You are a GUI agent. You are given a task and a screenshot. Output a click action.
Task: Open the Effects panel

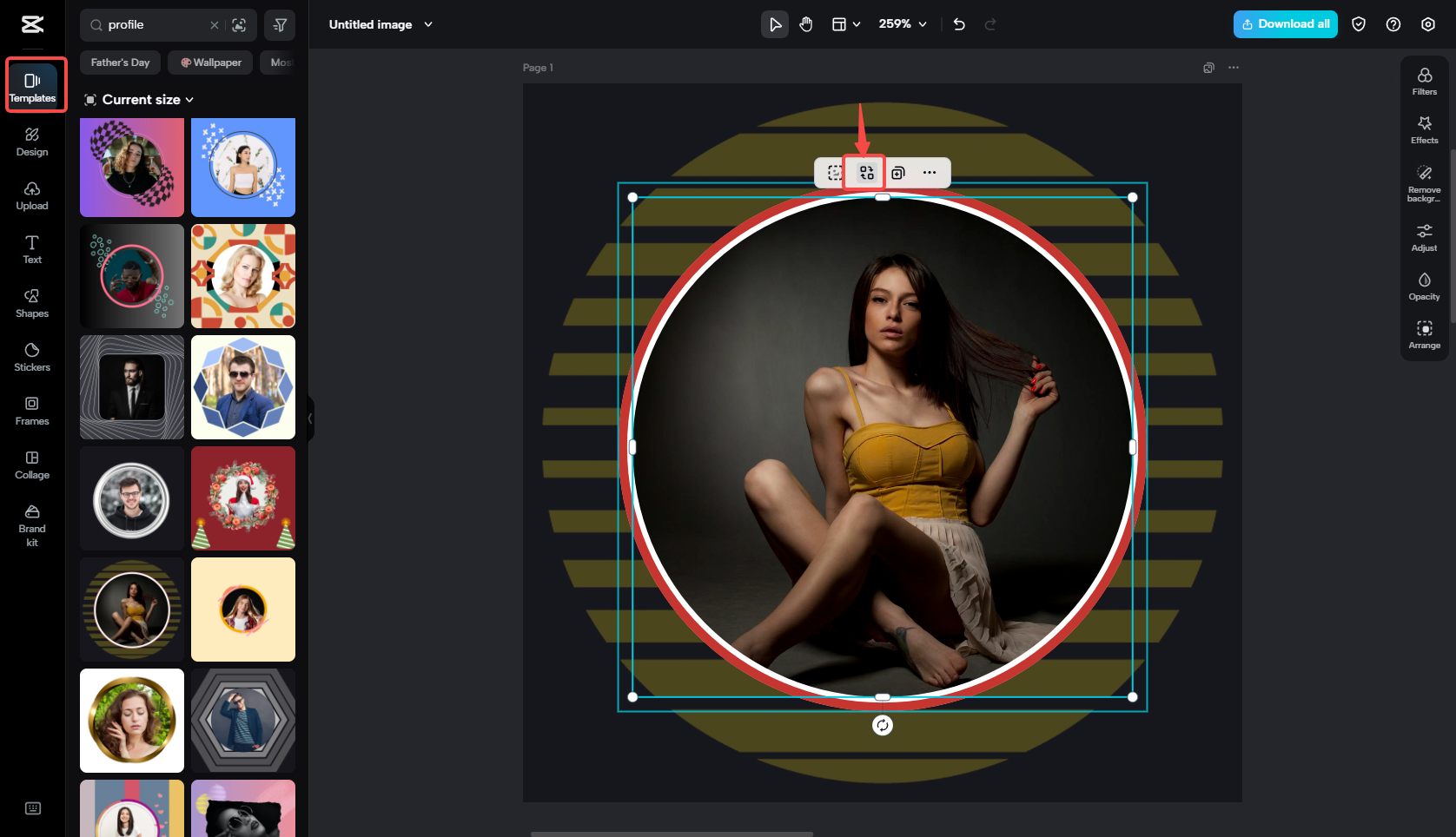pyautogui.click(x=1424, y=129)
